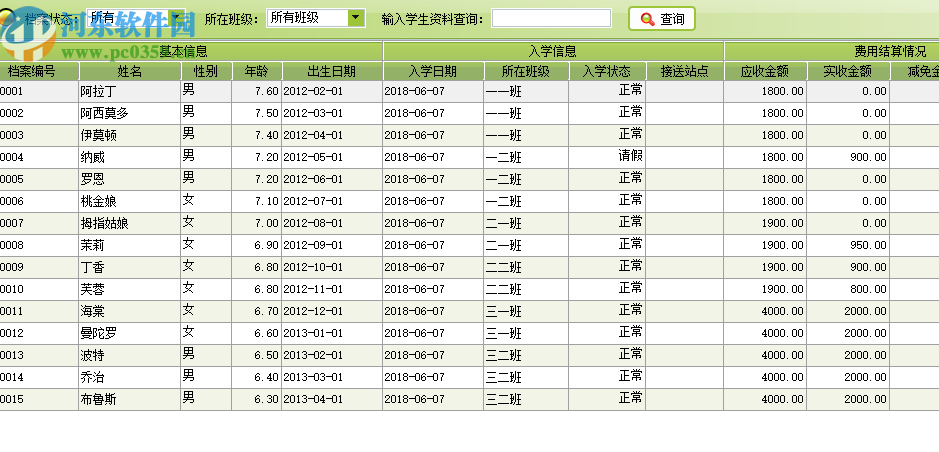Focus the 输入学生资料查询 input field
Viewport: 939px width, 452px height.
pos(551,18)
